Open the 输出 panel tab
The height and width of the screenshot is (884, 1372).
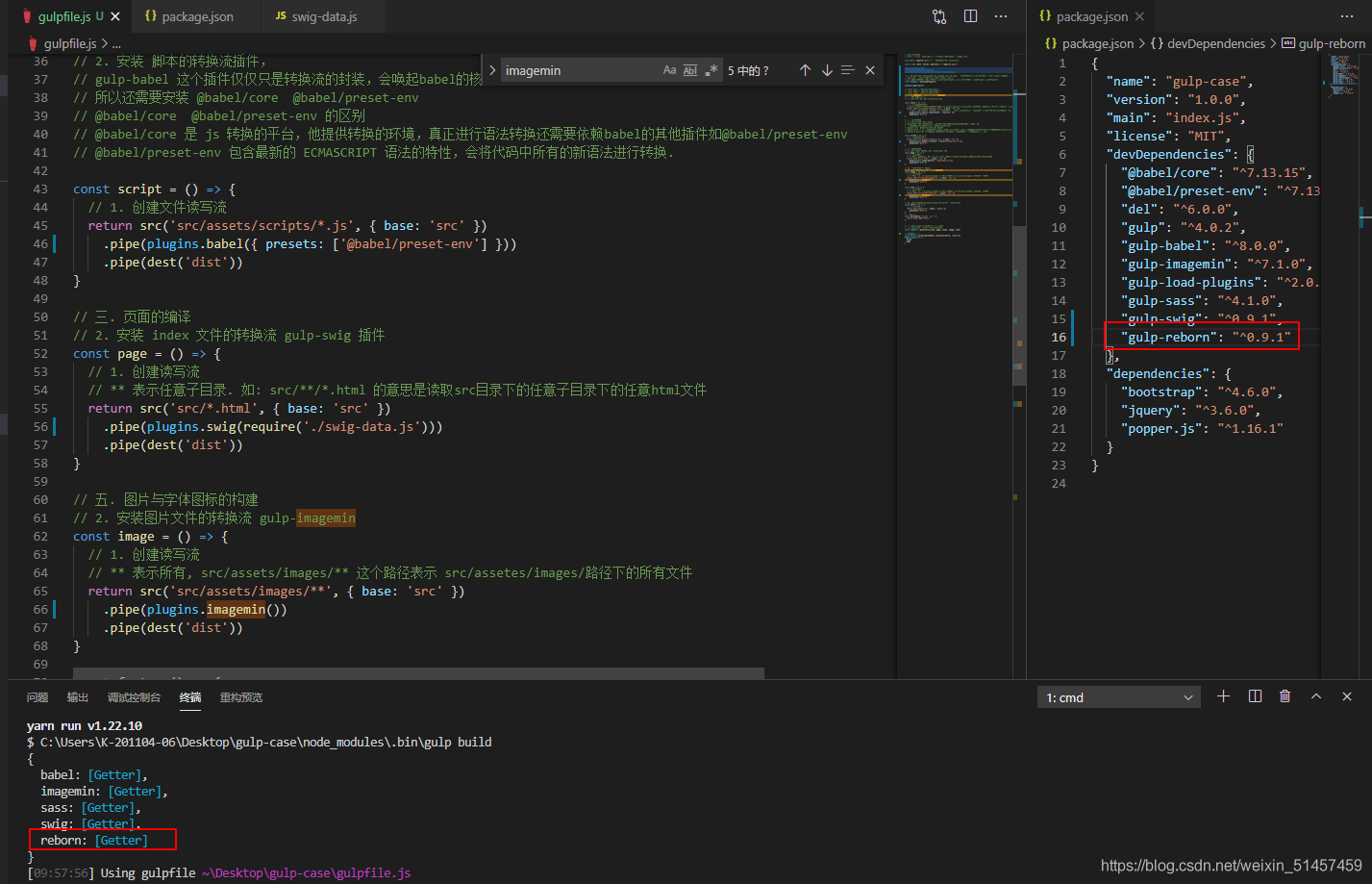pos(78,697)
